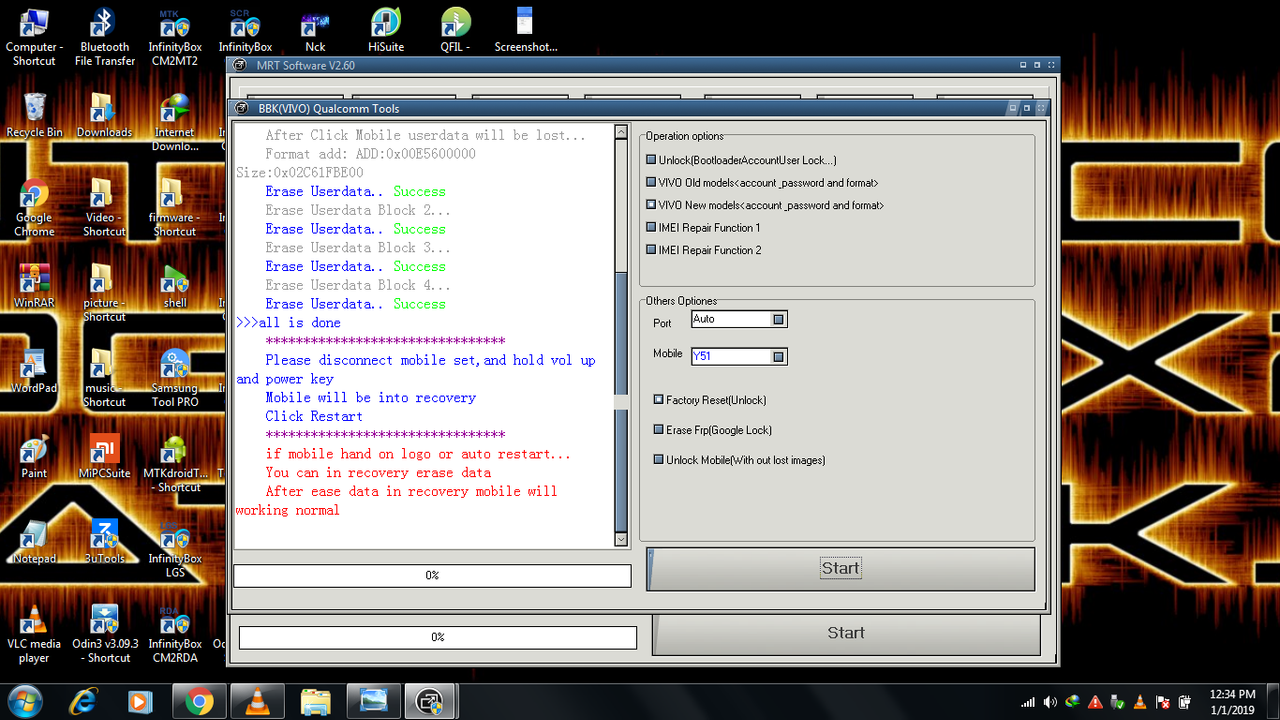Open VLC media player desktop icon

tap(34, 634)
